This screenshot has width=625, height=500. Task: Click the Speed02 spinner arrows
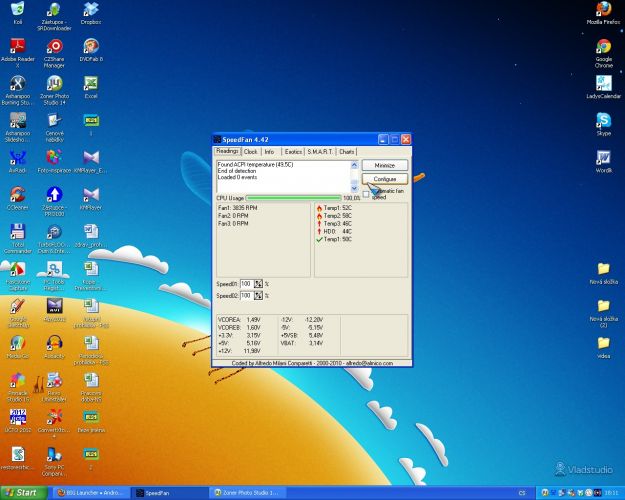(x=258, y=296)
